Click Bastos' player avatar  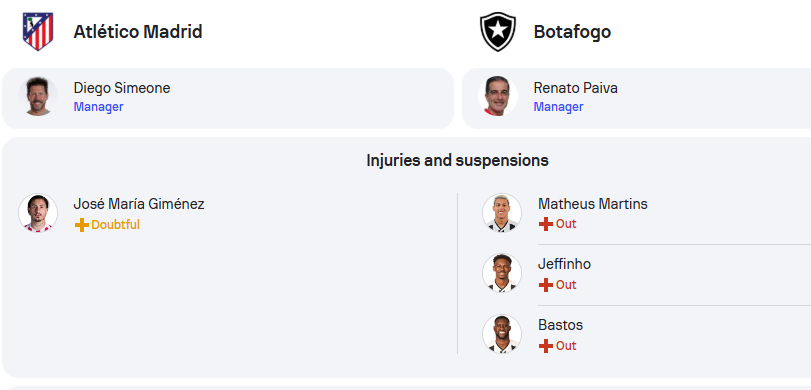pyautogui.click(x=502, y=334)
